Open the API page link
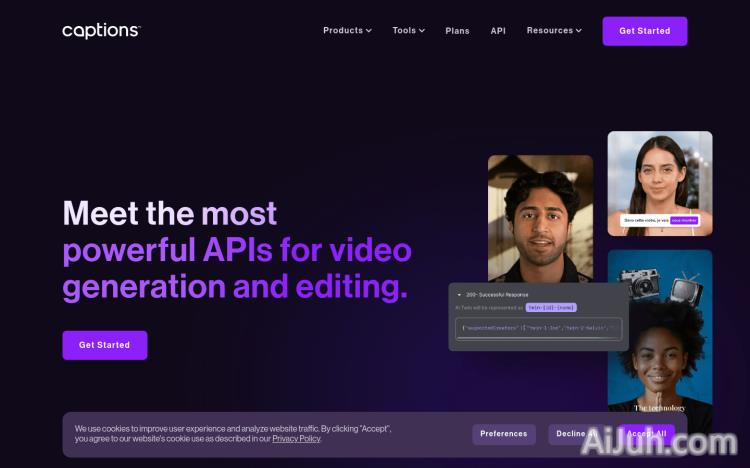Image resolution: width=750 pixels, height=468 pixels. [x=498, y=31]
